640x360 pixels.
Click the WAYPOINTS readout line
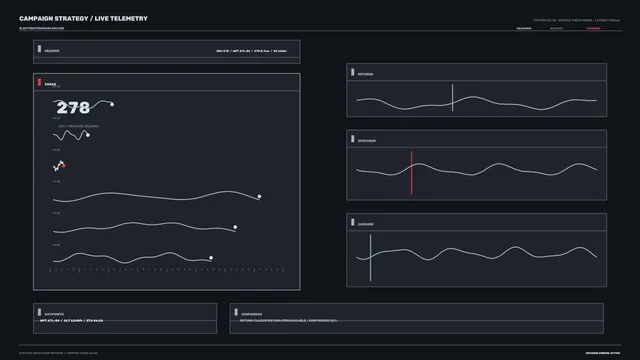point(71,321)
